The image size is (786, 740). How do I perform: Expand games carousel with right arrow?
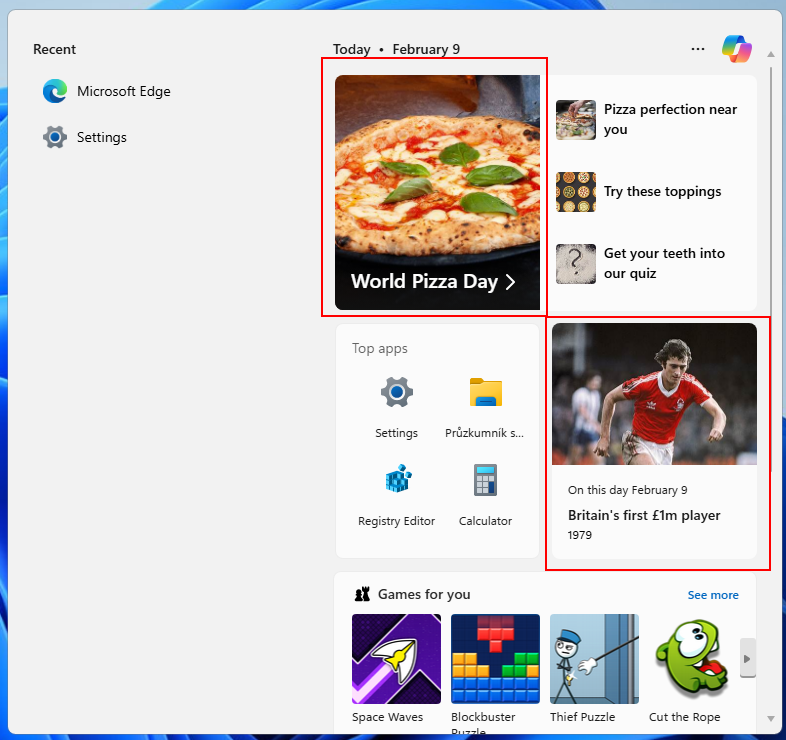coord(747,659)
